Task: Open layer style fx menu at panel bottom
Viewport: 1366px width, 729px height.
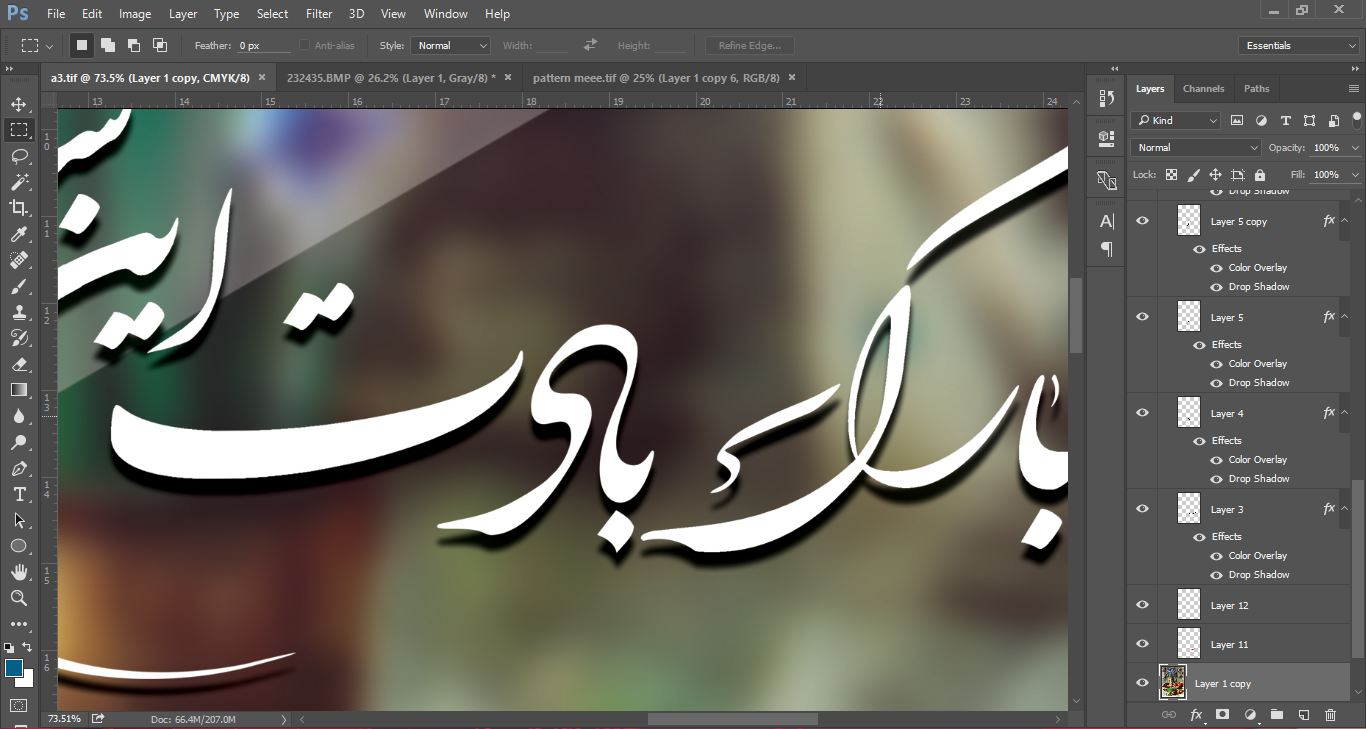Action: pos(1196,715)
